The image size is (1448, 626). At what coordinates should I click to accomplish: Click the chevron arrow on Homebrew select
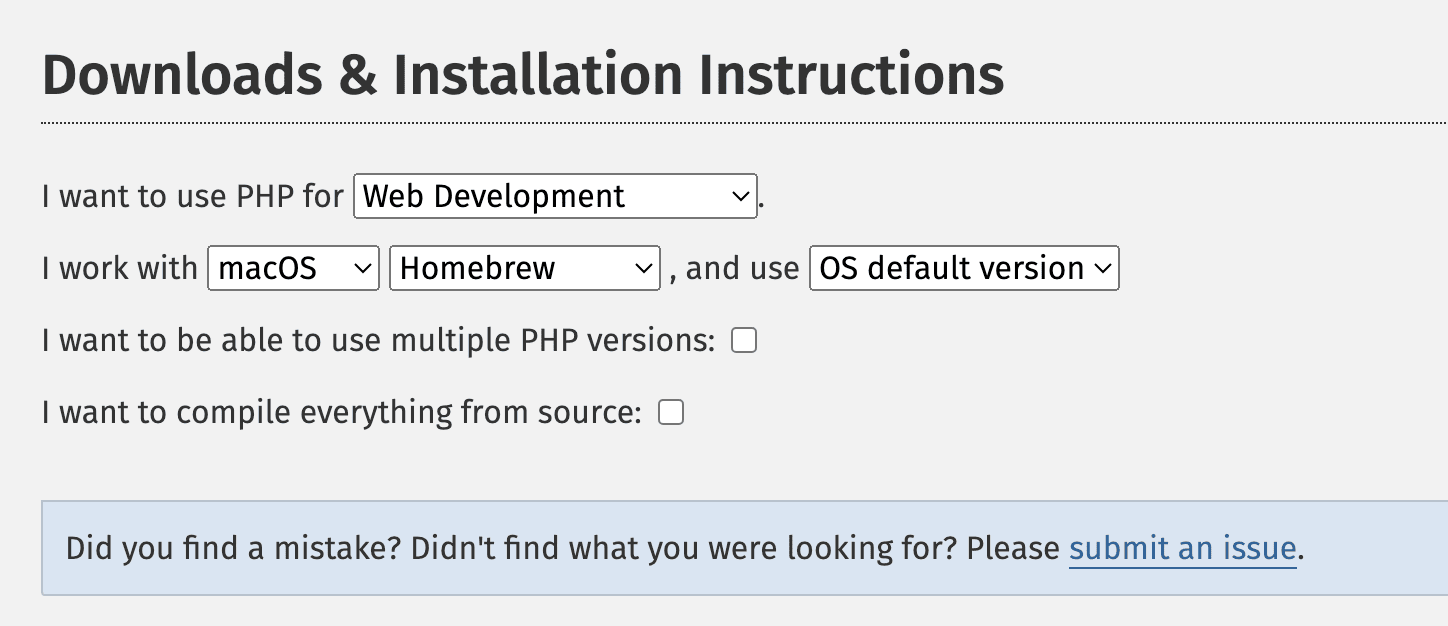point(644,268)
